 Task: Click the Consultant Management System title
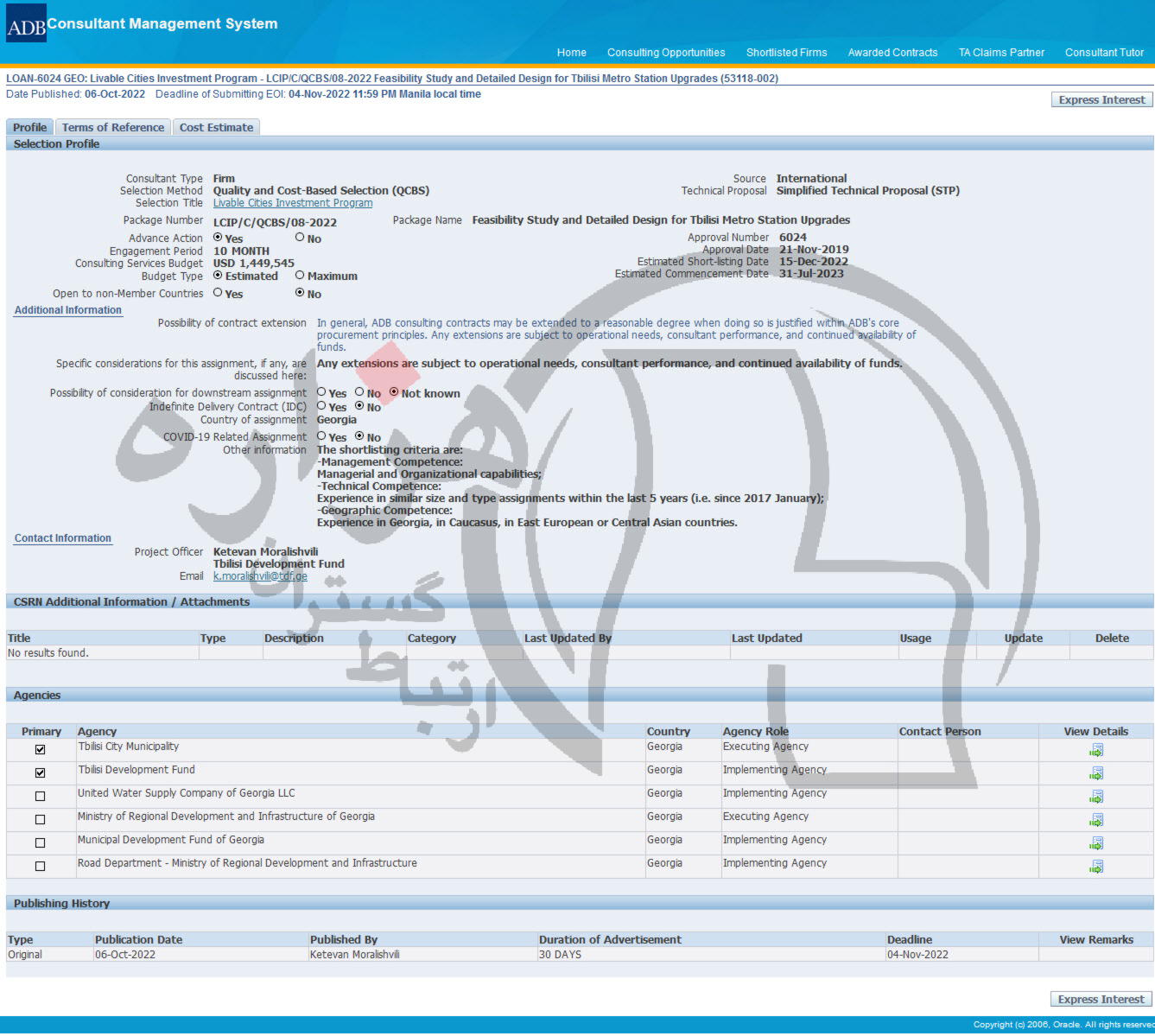tap(162, 24)
